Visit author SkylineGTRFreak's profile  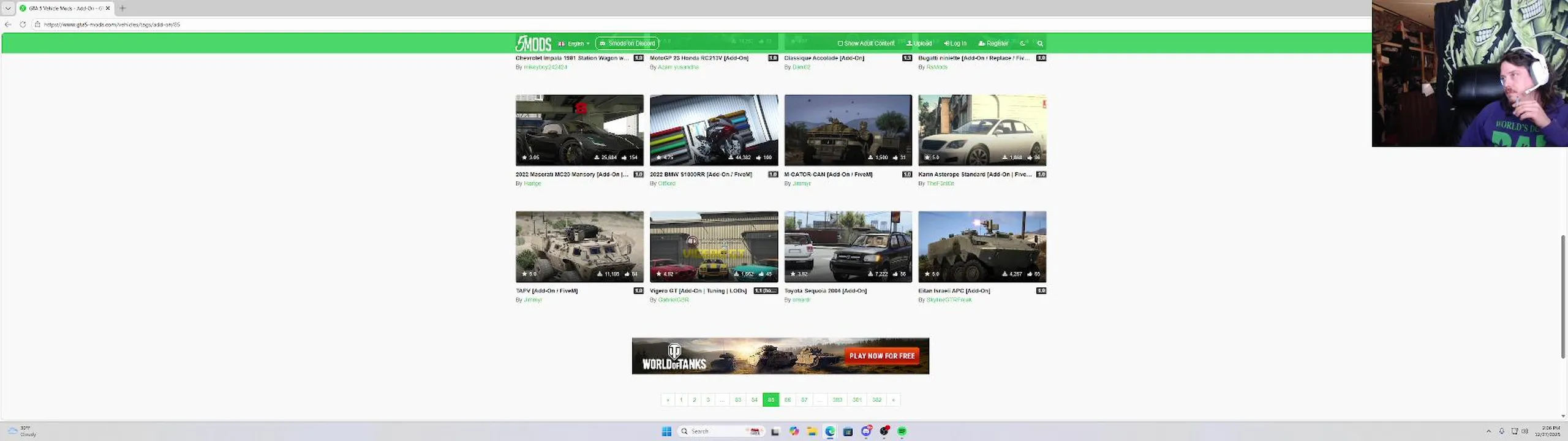pos(949,300)
